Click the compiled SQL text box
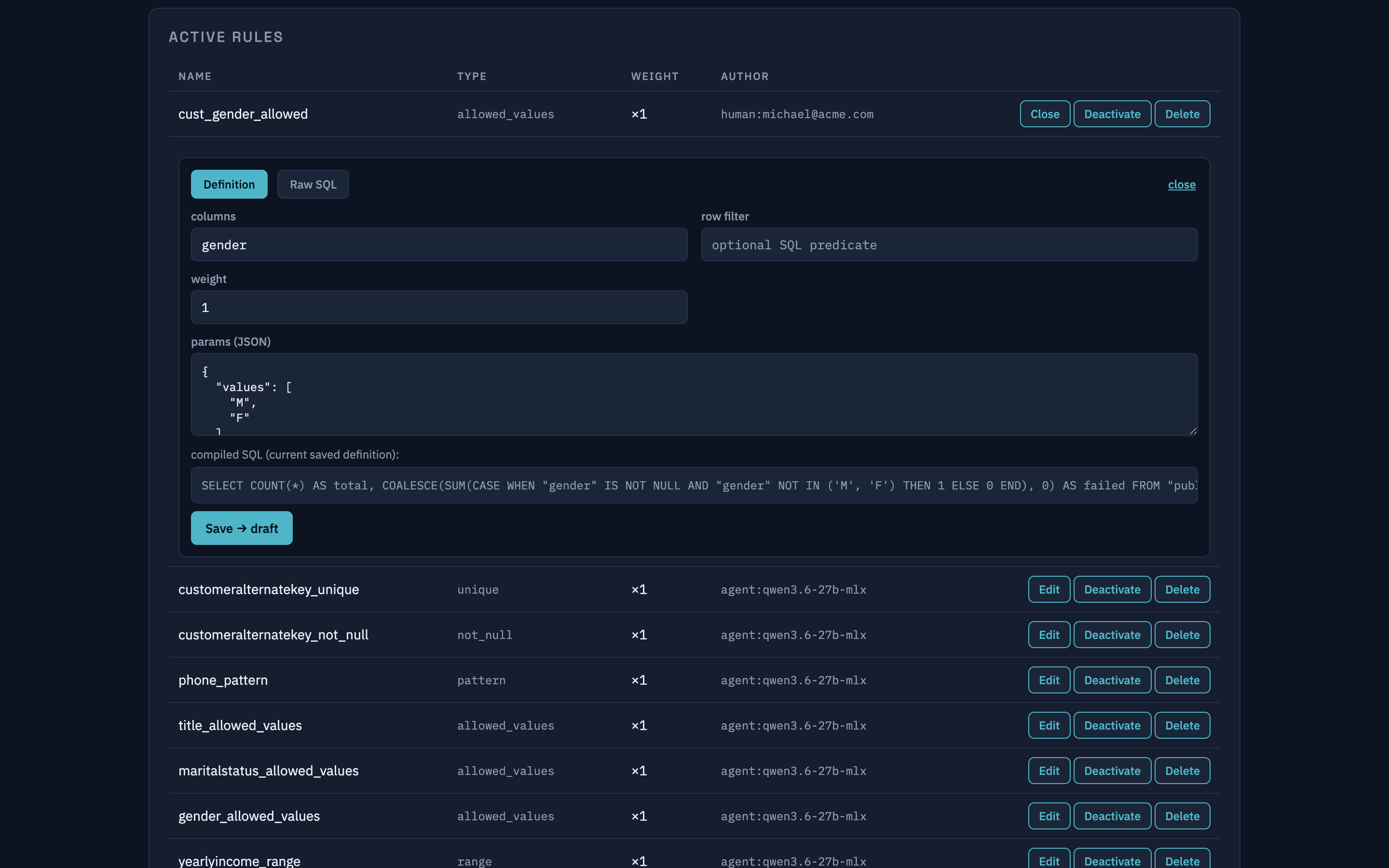The image size is (1389, 868). coord(694,485)
